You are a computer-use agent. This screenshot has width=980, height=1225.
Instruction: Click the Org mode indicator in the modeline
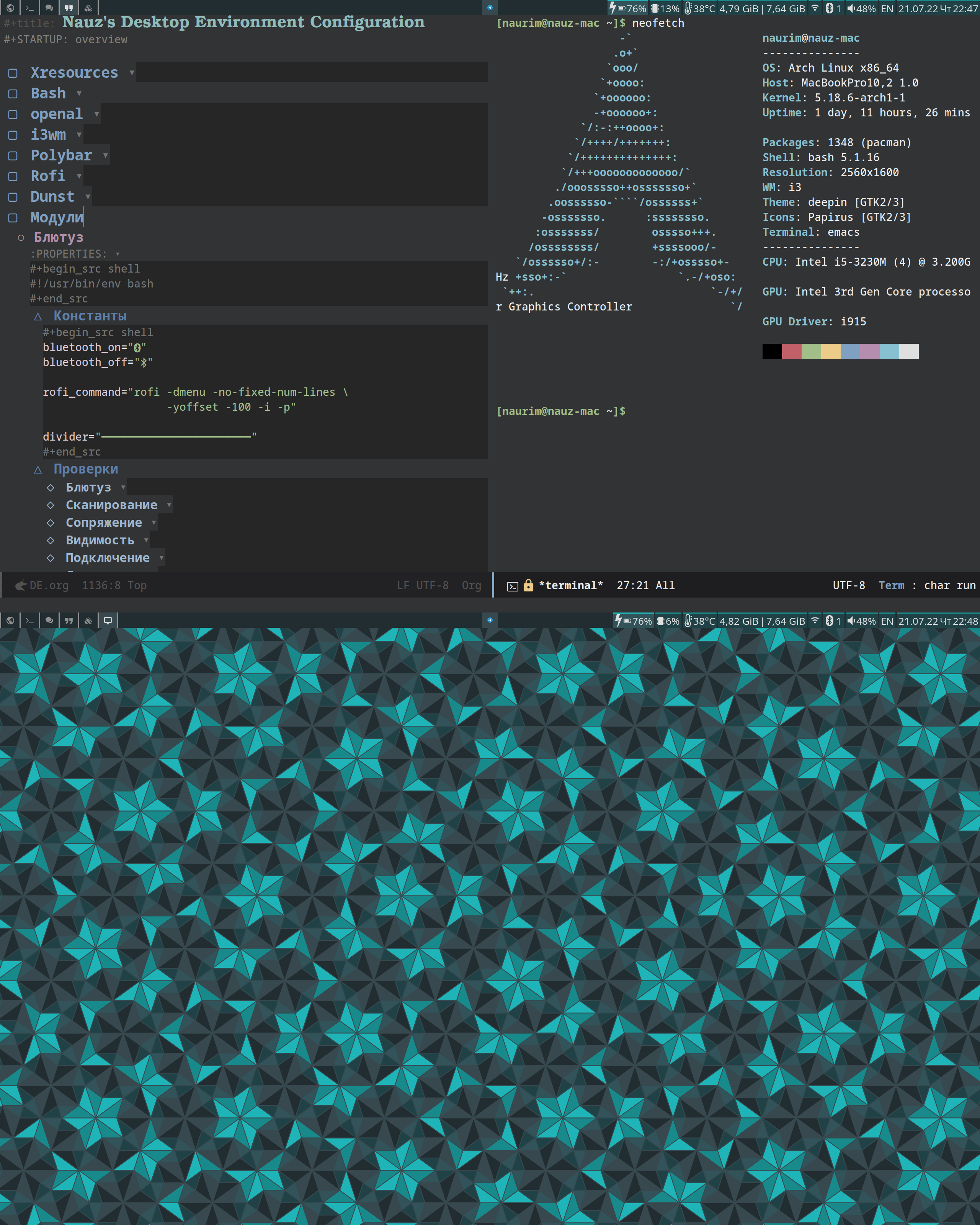472,585
